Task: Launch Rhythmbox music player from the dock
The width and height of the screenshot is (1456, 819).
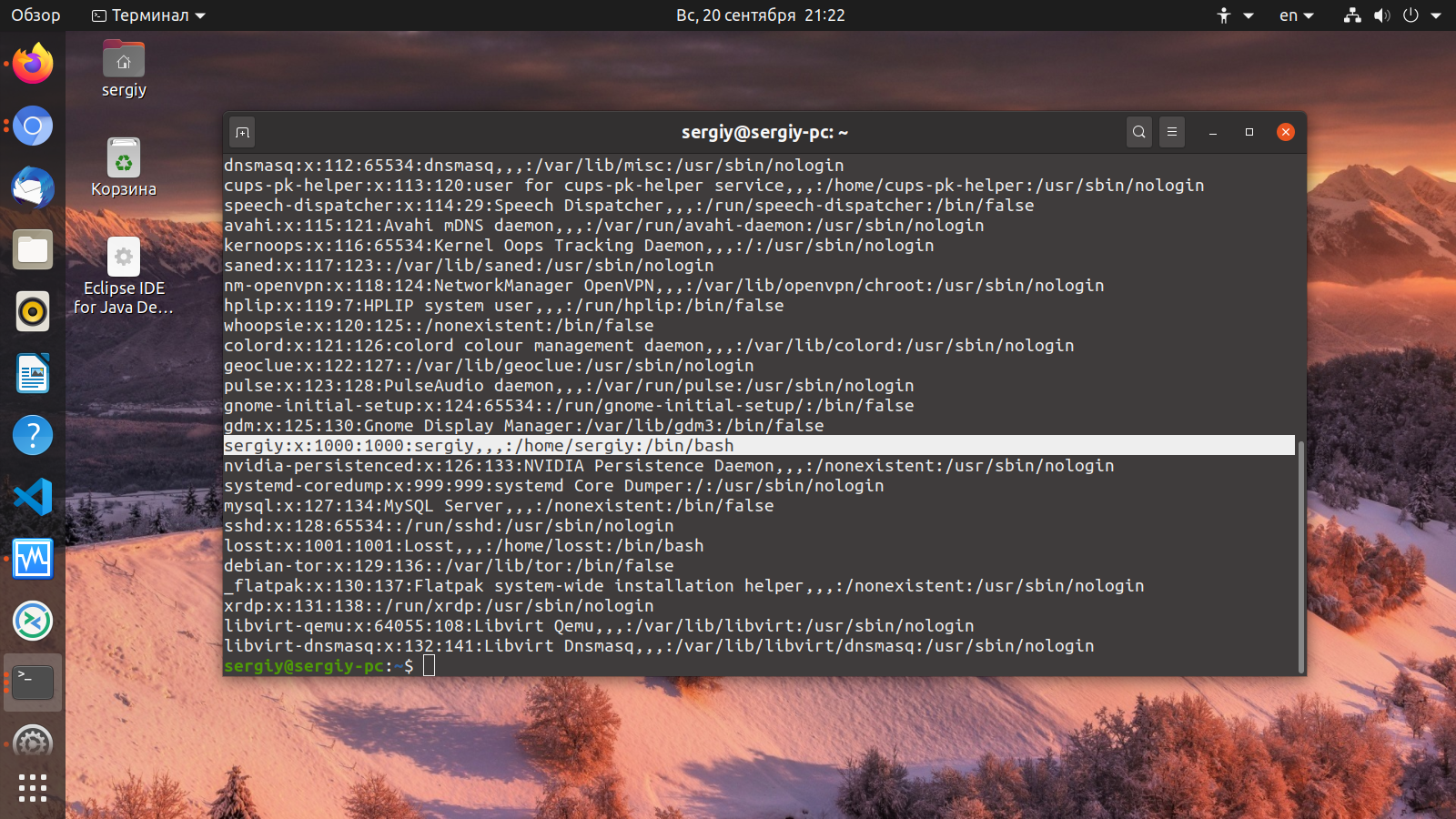Action: (x=33, y=311)
